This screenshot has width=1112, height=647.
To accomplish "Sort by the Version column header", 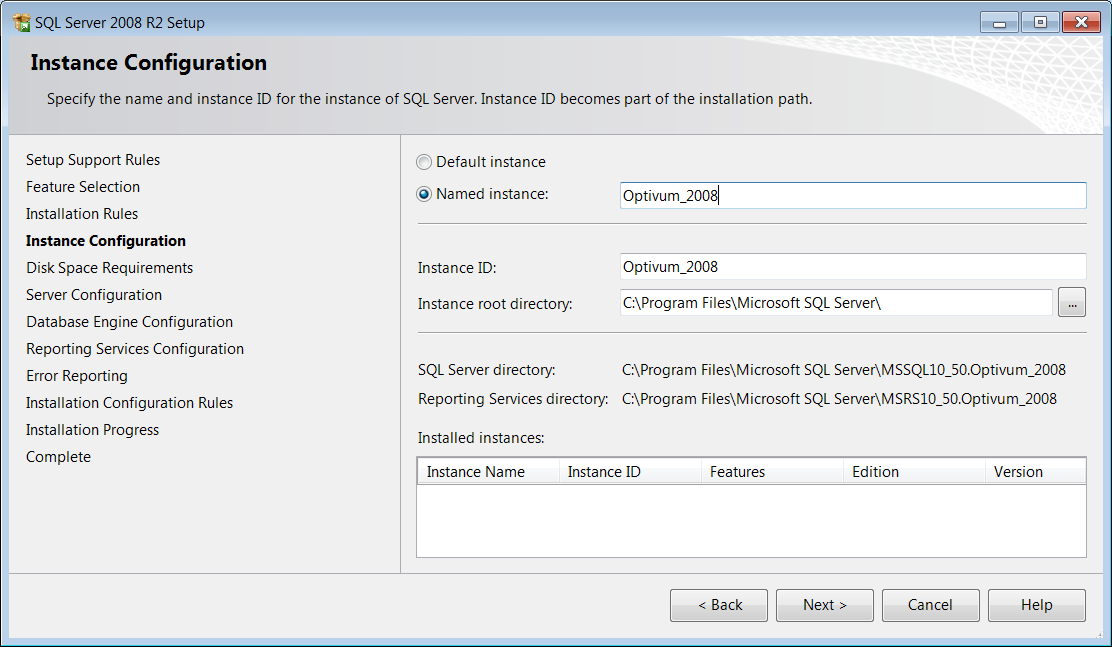I will [1035, 472].
